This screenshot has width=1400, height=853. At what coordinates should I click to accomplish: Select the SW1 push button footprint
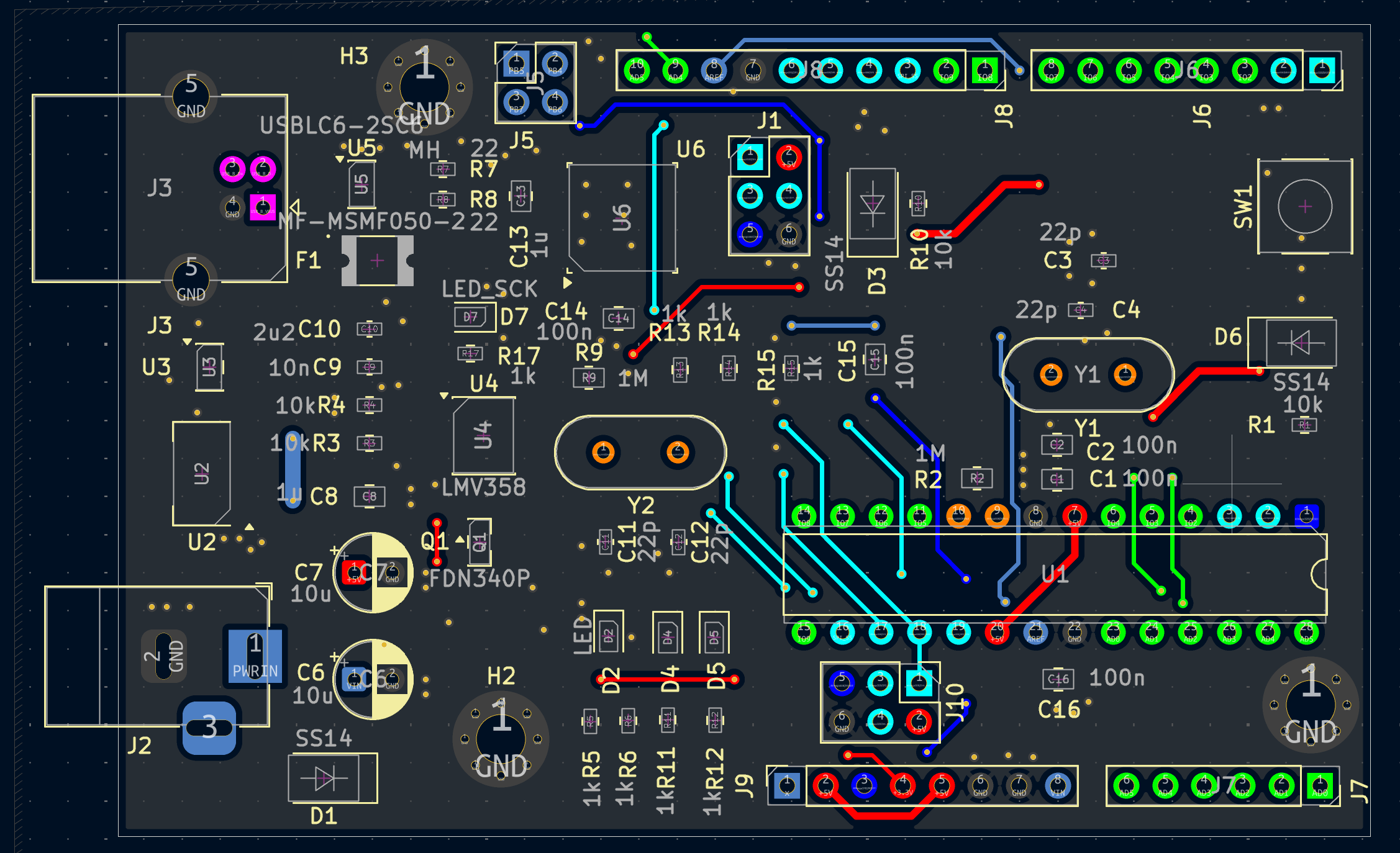pyautogui.click(x=1304, y=207)
